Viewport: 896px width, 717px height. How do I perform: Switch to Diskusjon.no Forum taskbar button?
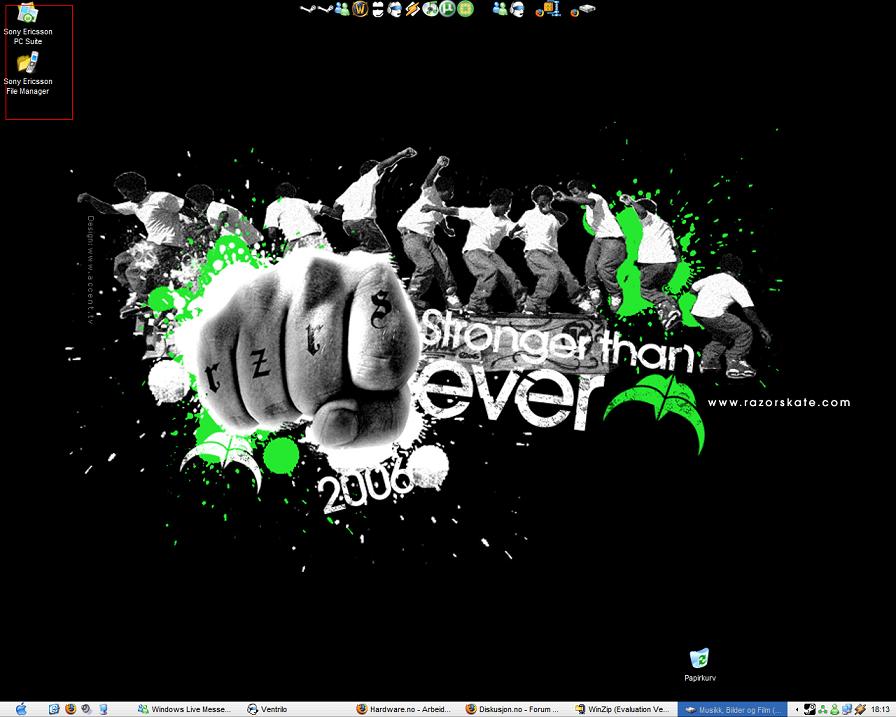click(x=512, y=709)
